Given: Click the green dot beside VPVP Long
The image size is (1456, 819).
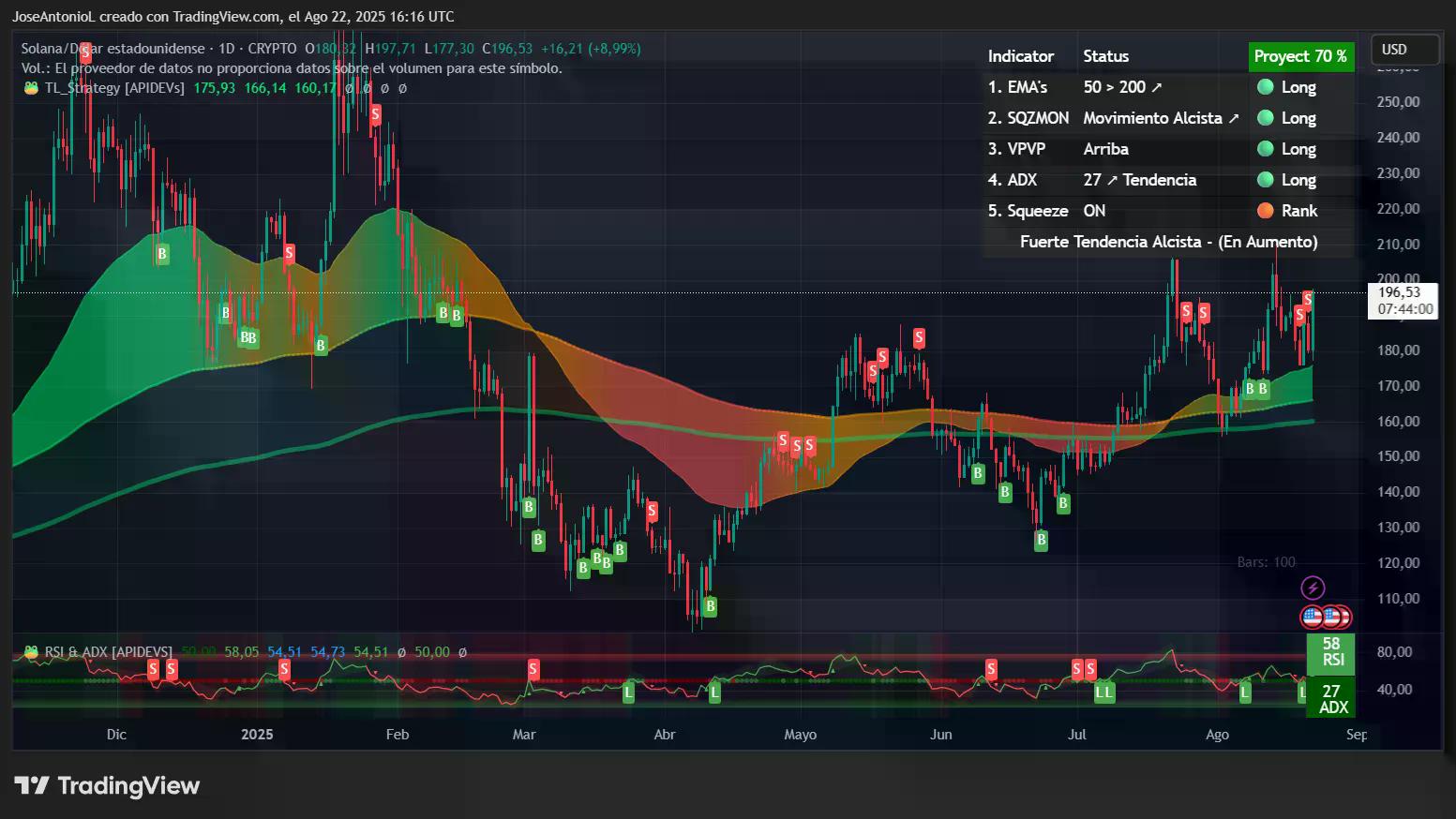Looking at the screenshot, I should pyautogui.click(x=1265, y=149).
